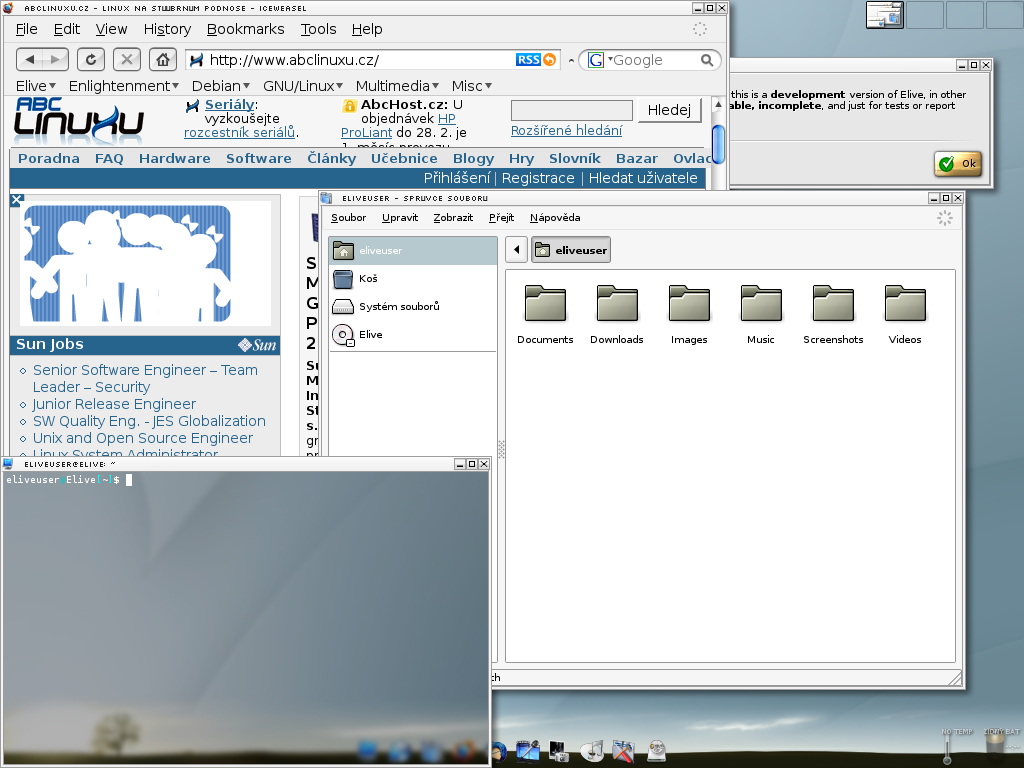The height and width of the screenshot is (768, 1024).
Task: Select the Documents folder
Action: pyautogui.click(x=545, y=315)
